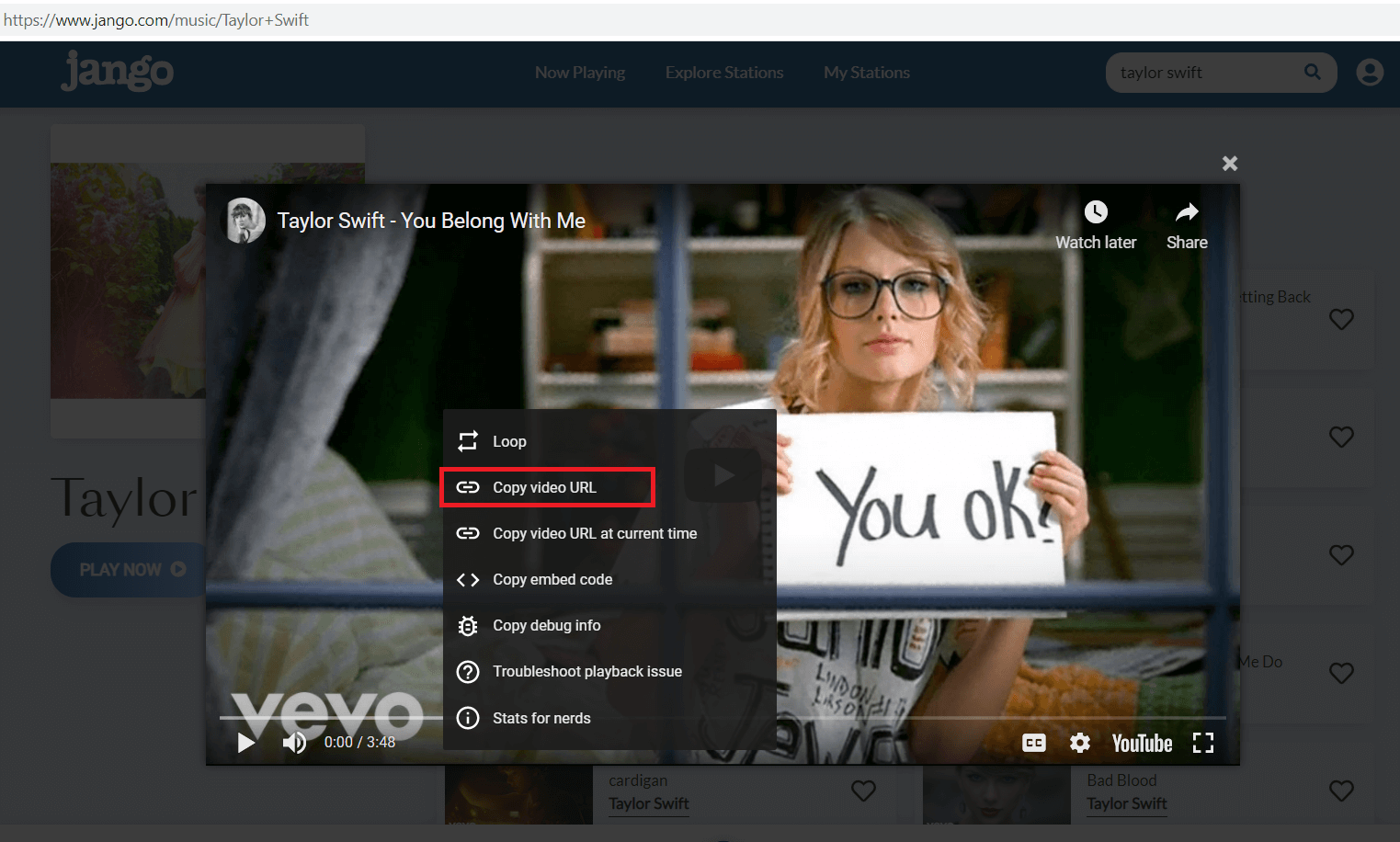Click the cardigan song title
The width and height of the screenshot is (1400, 842).
[x=638, y=780]
